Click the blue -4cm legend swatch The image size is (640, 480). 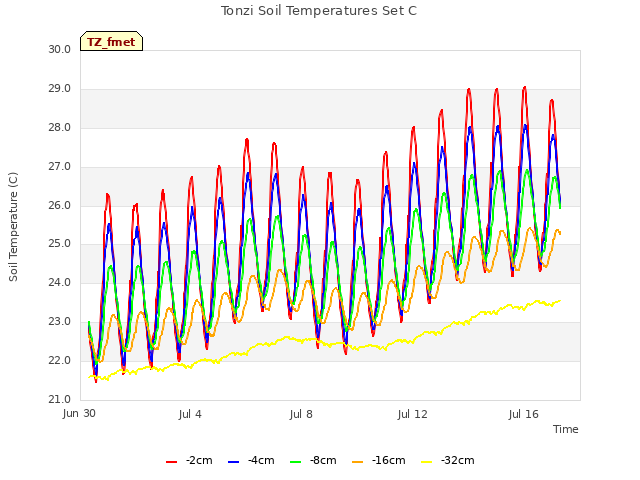233,462
